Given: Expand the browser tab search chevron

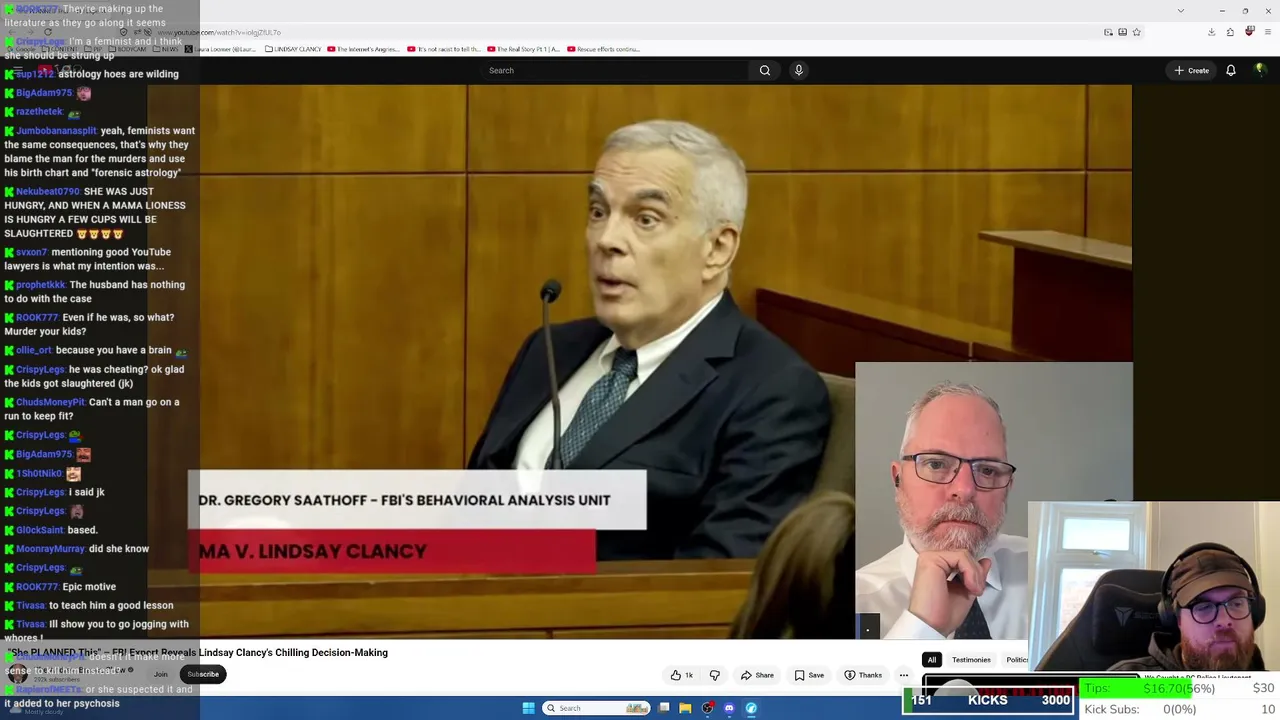Looking at the screenshot, I should click(x=1180, y=11).
